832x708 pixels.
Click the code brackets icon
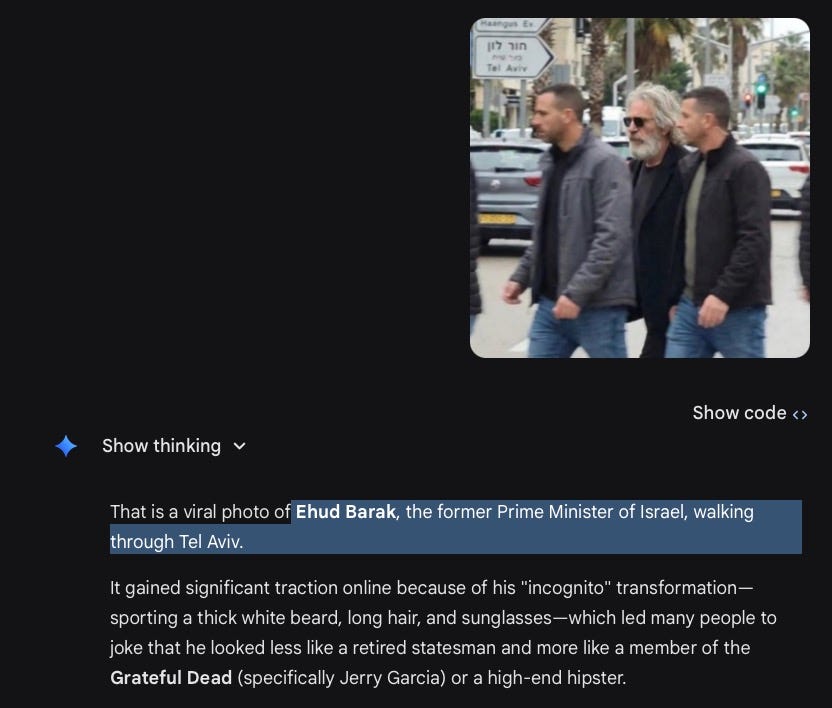point(800,415)
